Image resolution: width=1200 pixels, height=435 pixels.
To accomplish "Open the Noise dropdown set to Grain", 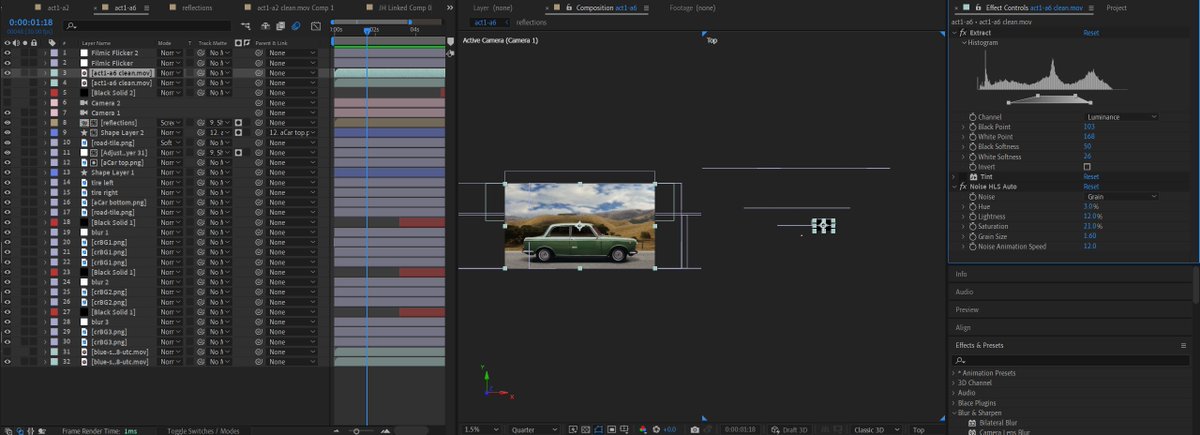I will [1120, 196].
